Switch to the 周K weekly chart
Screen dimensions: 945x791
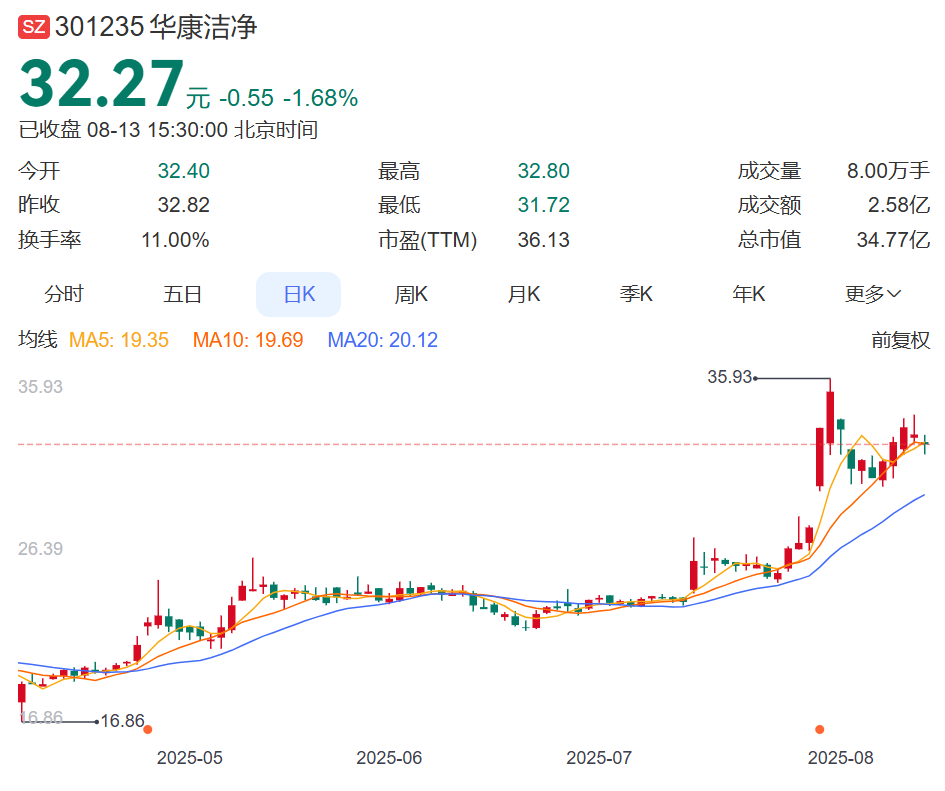[x=411, y=294]
